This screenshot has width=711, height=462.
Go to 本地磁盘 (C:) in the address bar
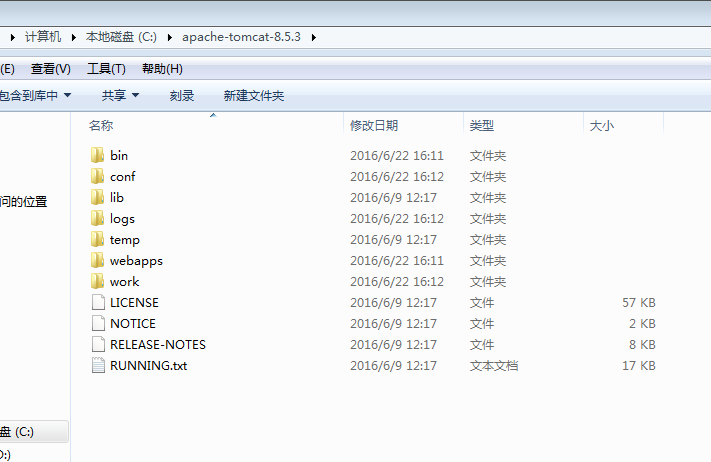121,37
